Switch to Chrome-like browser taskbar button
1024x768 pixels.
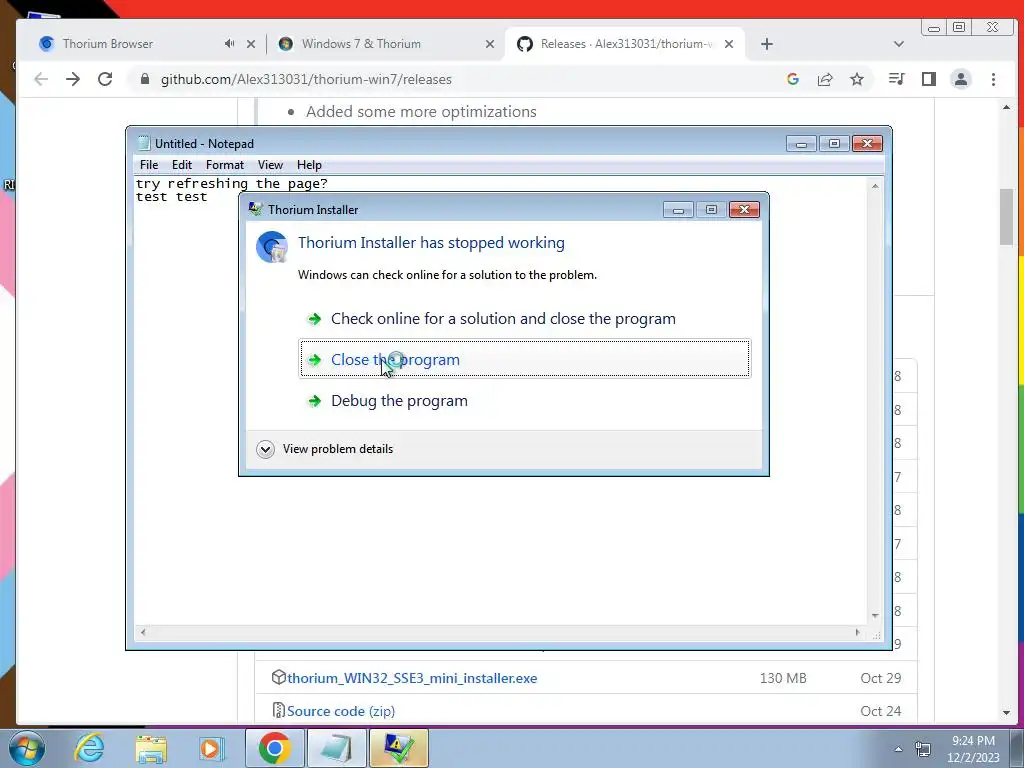tap(275, 748)
